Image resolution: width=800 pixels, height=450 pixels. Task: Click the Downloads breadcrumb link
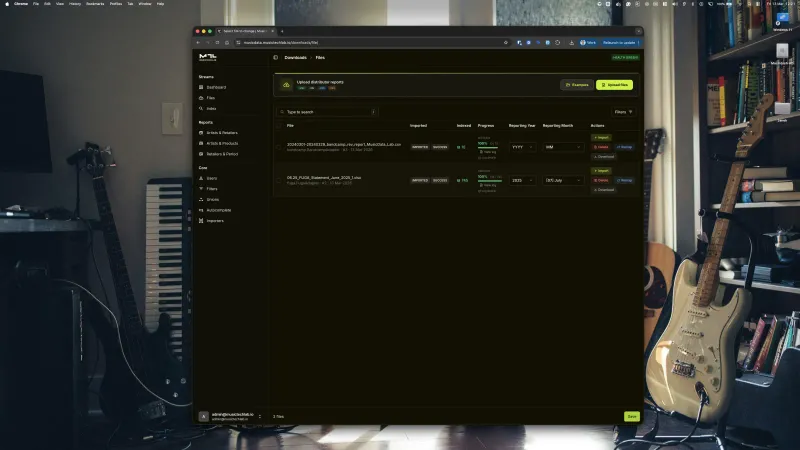pos(295,58)
